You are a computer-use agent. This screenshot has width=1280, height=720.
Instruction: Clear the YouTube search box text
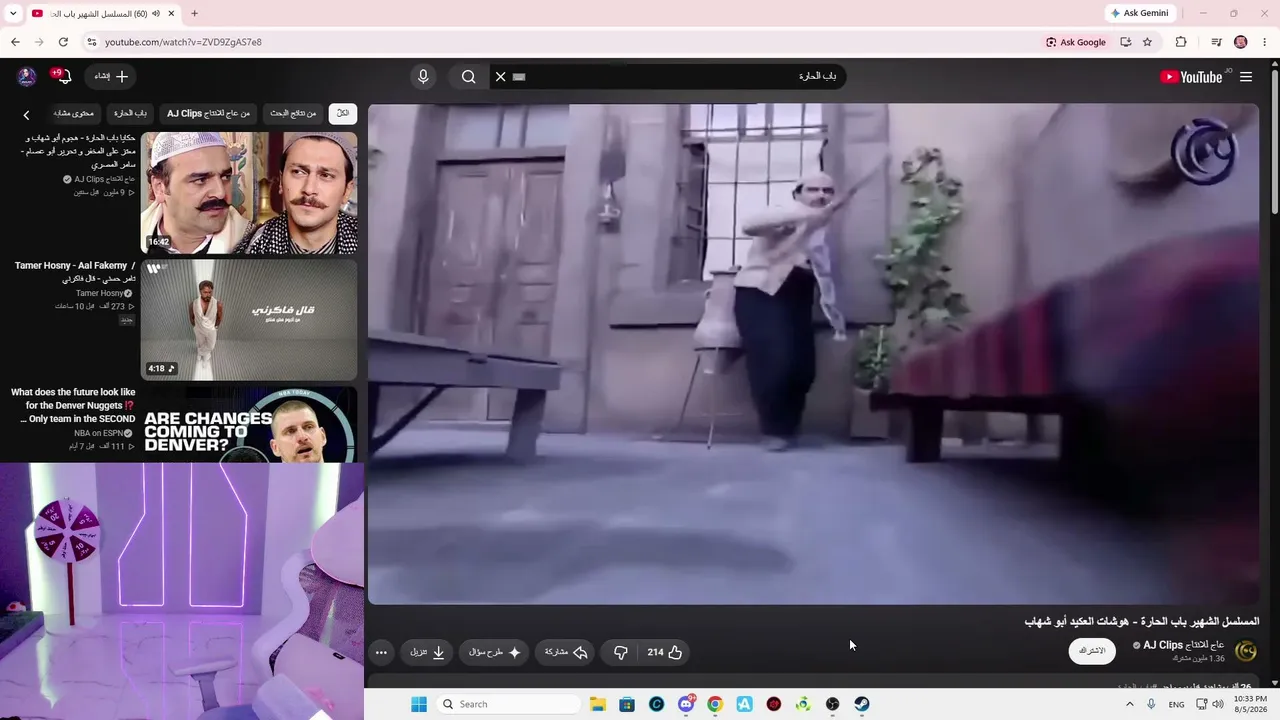[501, 77]
